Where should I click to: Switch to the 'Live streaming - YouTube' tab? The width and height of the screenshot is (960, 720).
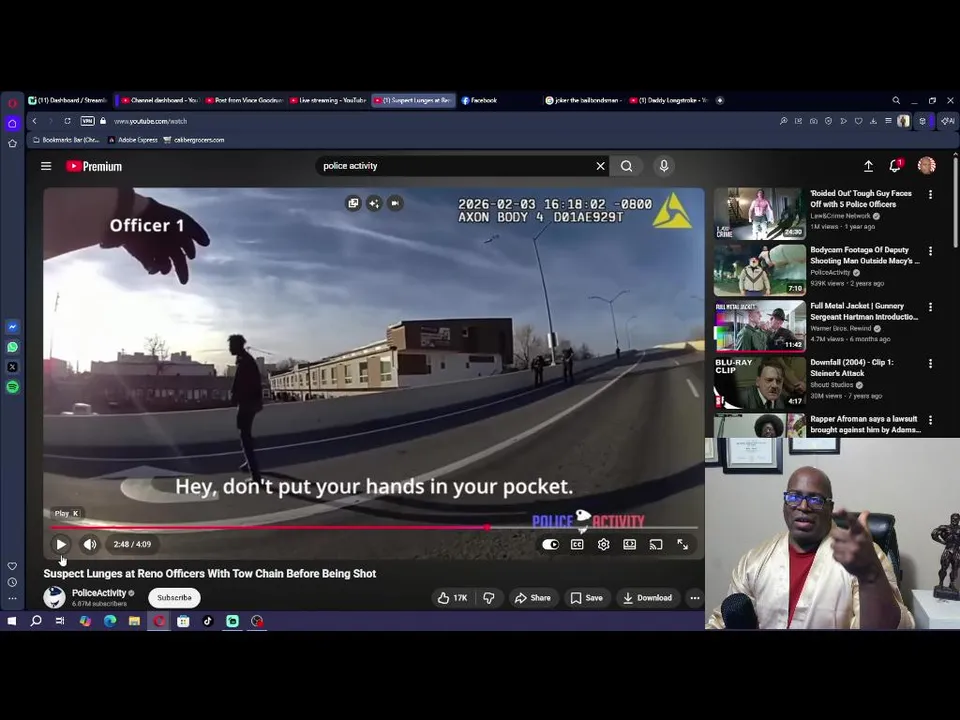[328, 100]
